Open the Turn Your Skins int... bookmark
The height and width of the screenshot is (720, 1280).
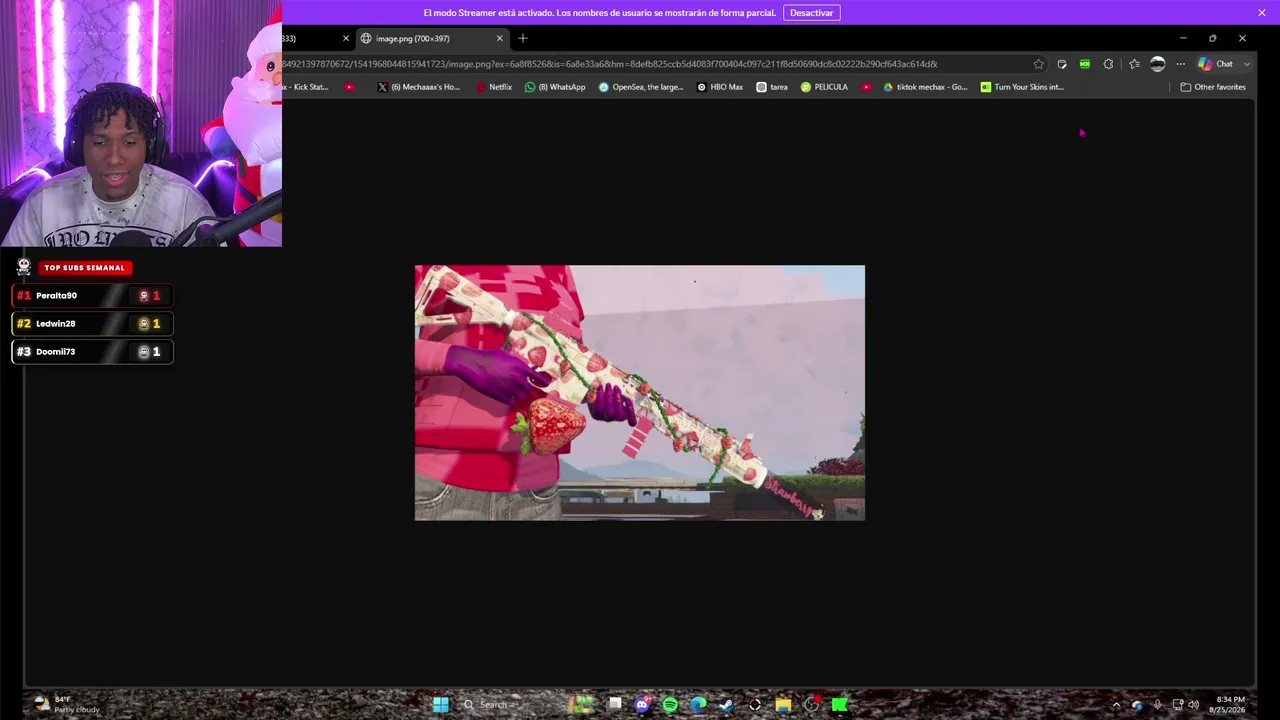click(x=1022, y=87)
